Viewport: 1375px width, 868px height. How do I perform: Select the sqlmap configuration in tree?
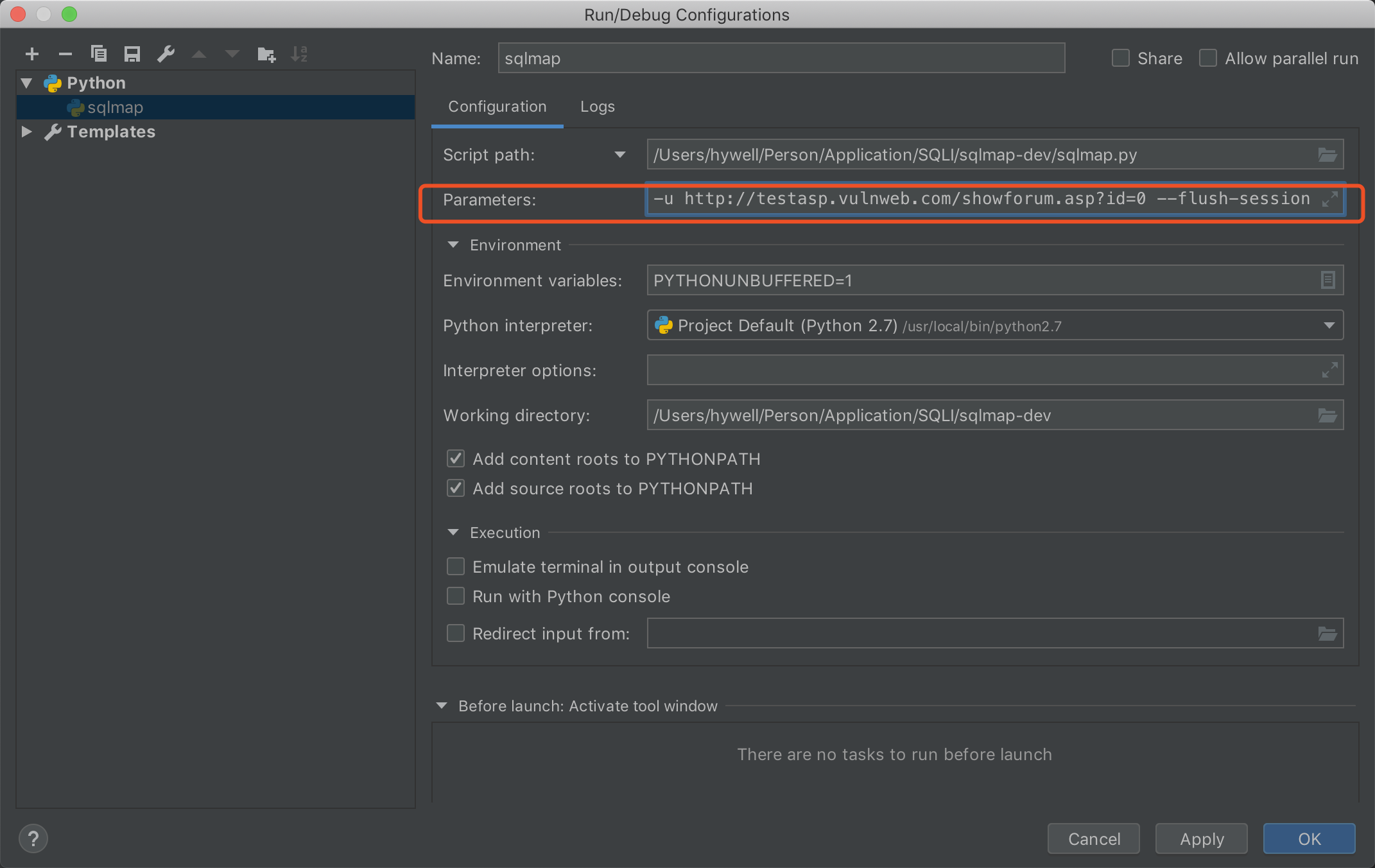[x=116, y=107]
